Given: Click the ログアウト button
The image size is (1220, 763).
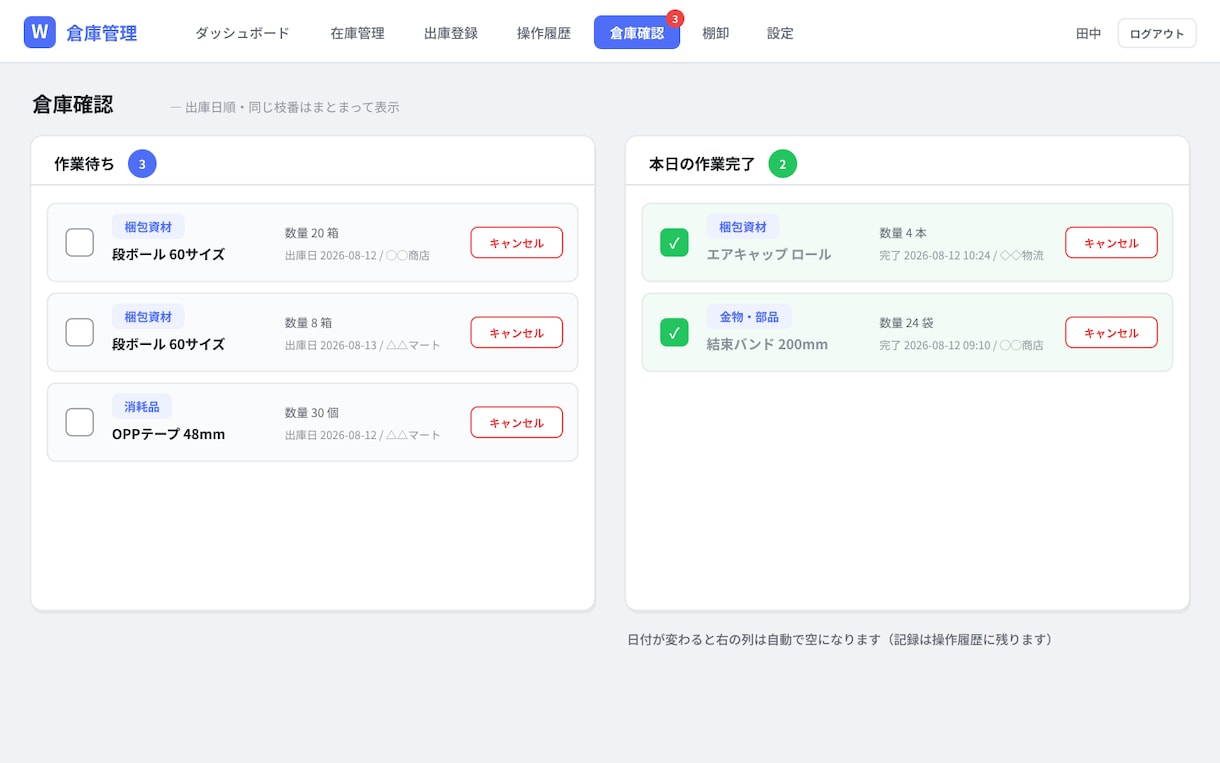Looking at the screenshot, I should 1157,33.
